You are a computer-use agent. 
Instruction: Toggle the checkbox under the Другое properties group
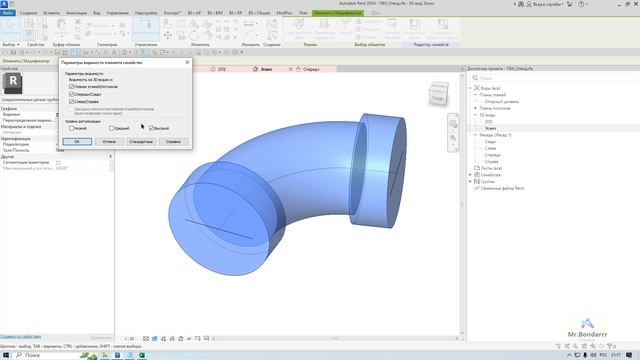pyautogui.click(x=58, y=162)
